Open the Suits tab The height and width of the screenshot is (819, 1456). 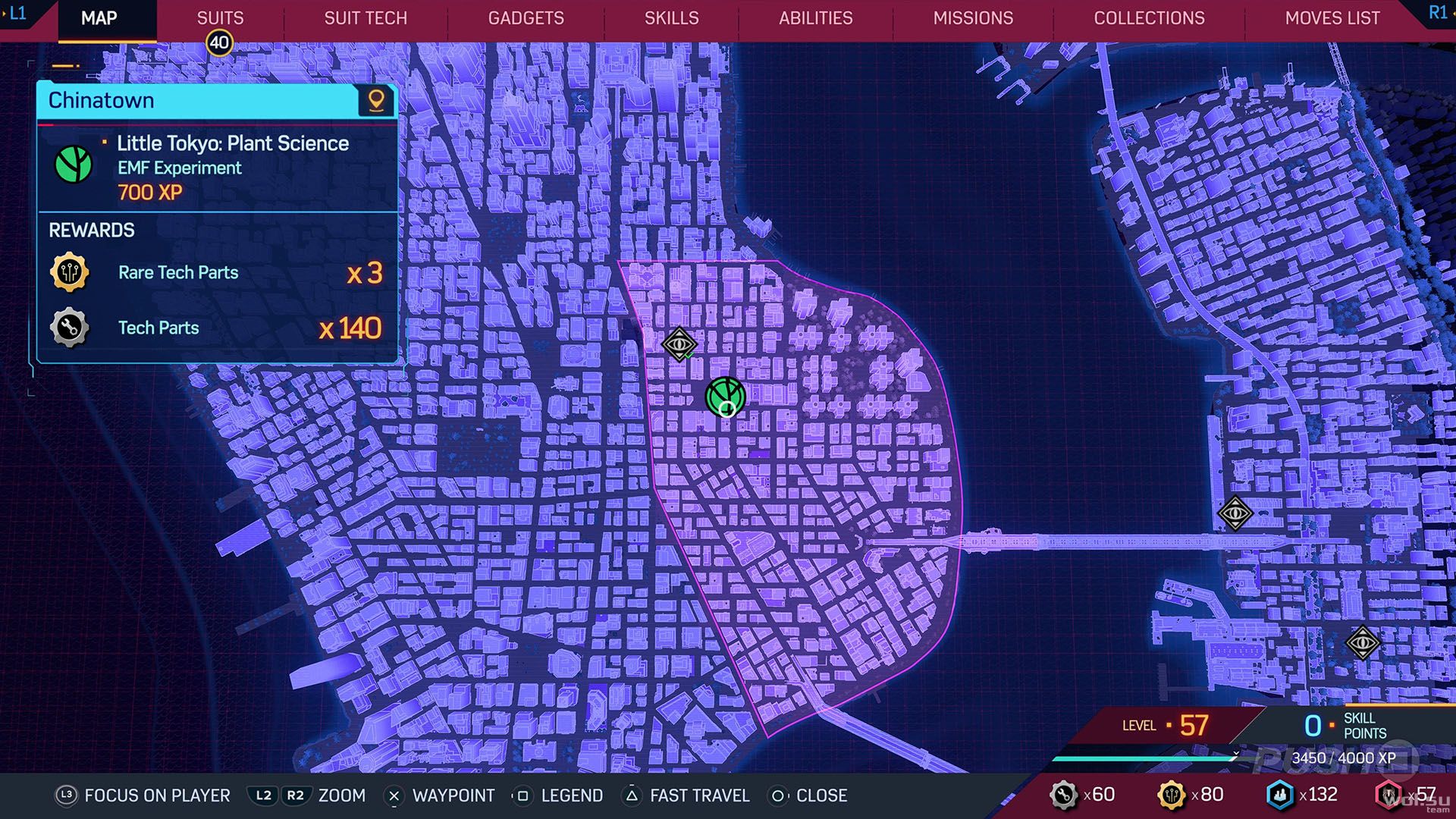(220, 18)
